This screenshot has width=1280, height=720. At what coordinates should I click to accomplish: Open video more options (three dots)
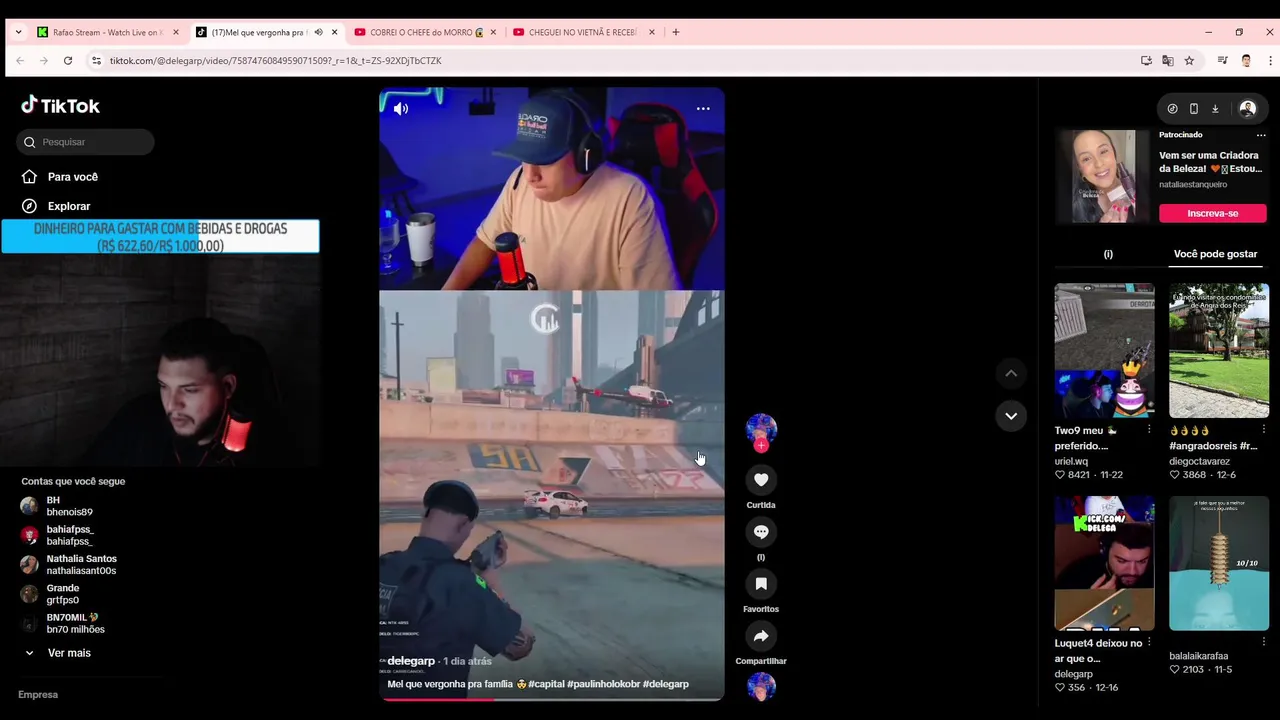(x=703, y=108)
